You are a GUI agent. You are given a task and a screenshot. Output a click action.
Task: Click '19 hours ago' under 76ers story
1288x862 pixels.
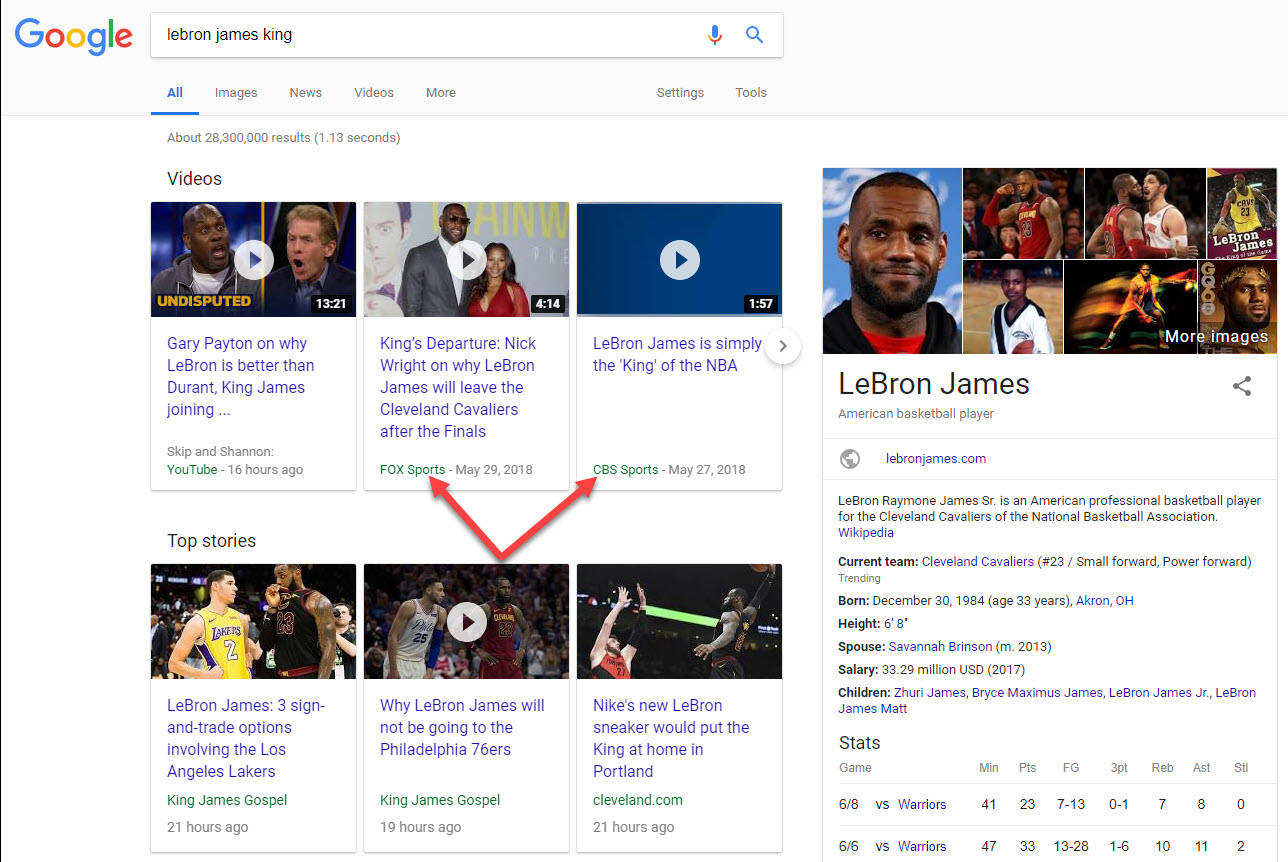tap(421, 827)
